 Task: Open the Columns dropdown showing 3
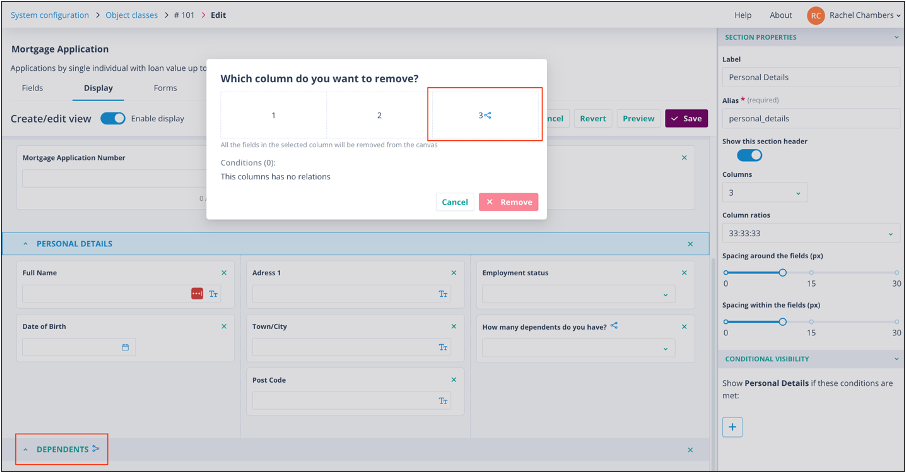[x=764, y=193]
